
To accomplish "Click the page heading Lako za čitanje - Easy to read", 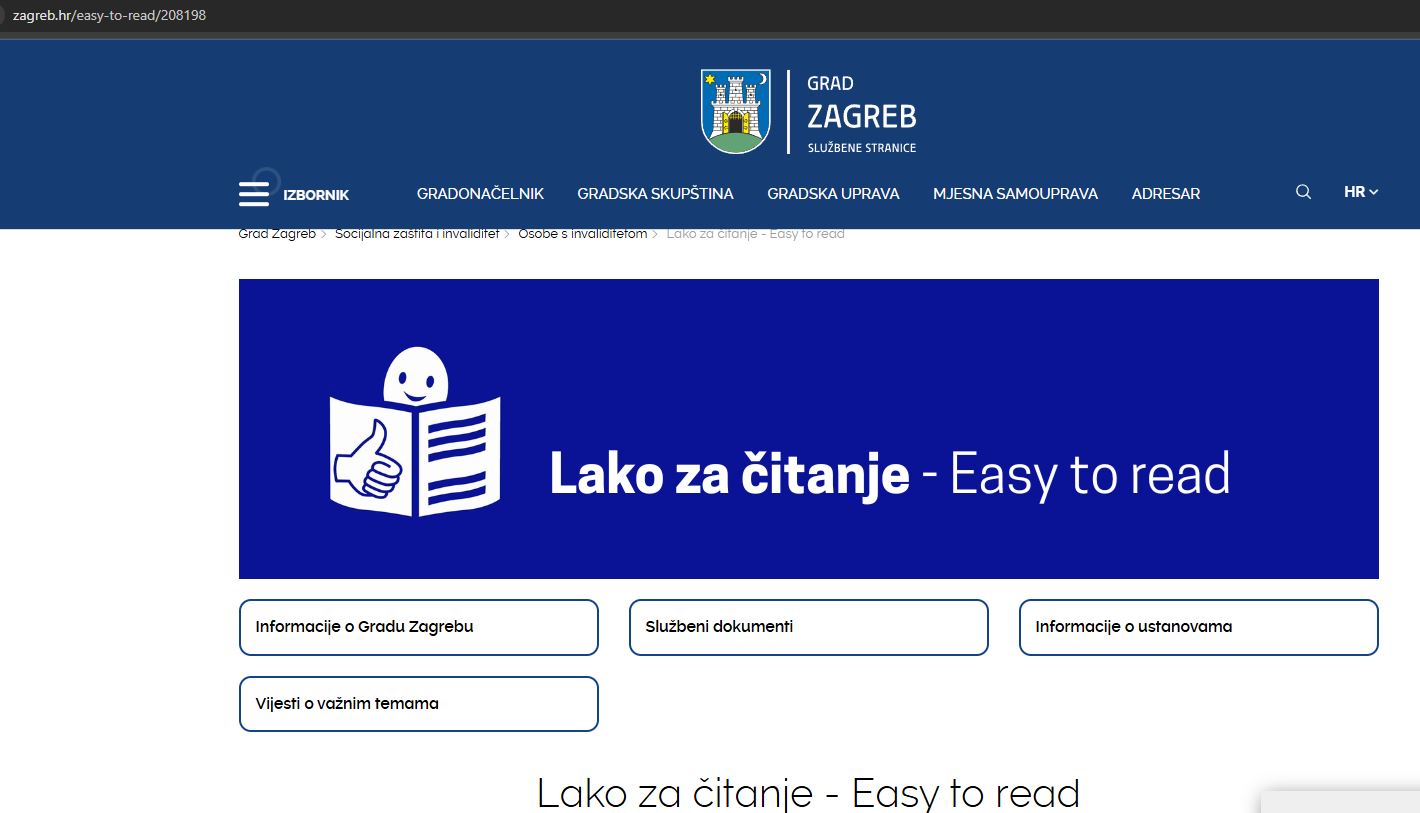I will (x=808, y=792).
